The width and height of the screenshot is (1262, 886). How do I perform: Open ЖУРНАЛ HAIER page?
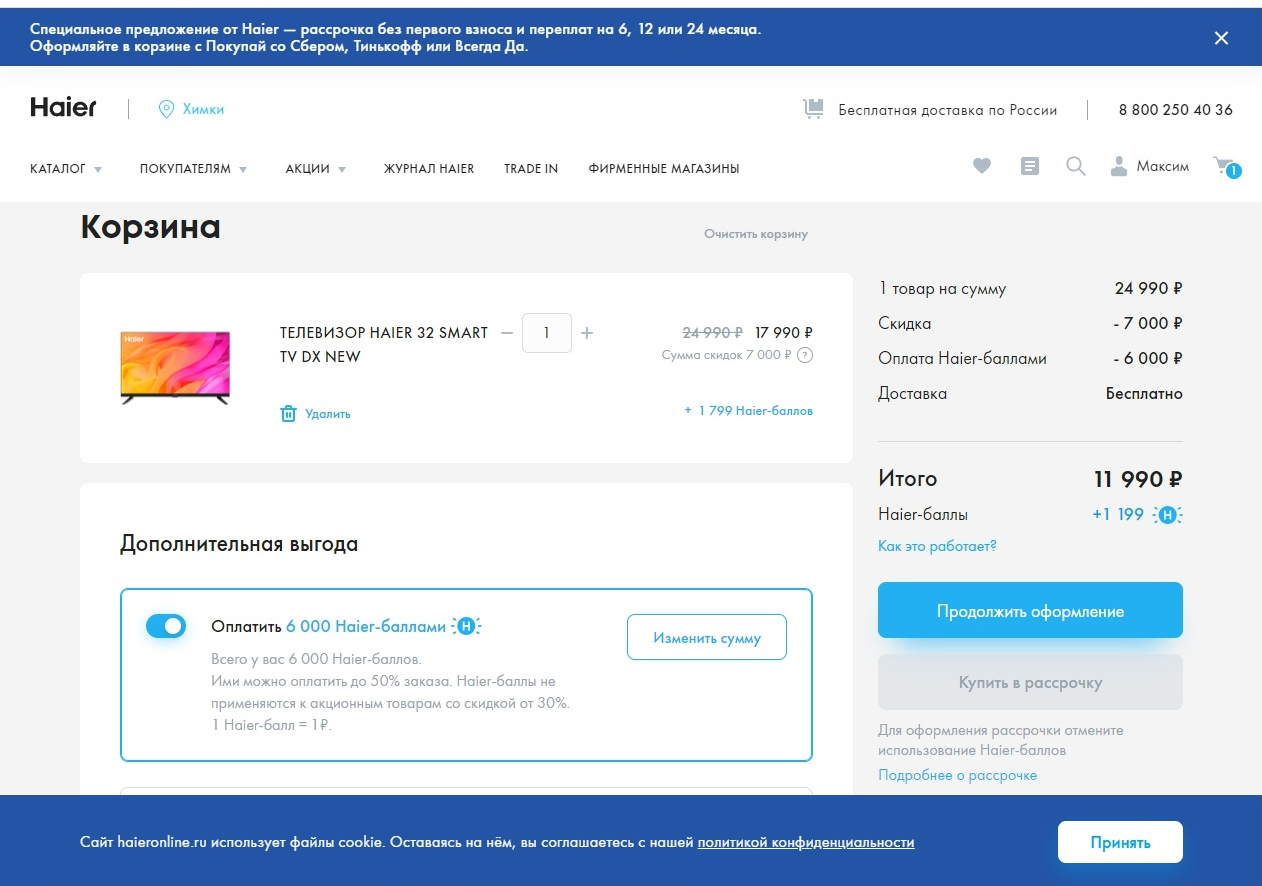click(429, 169)
